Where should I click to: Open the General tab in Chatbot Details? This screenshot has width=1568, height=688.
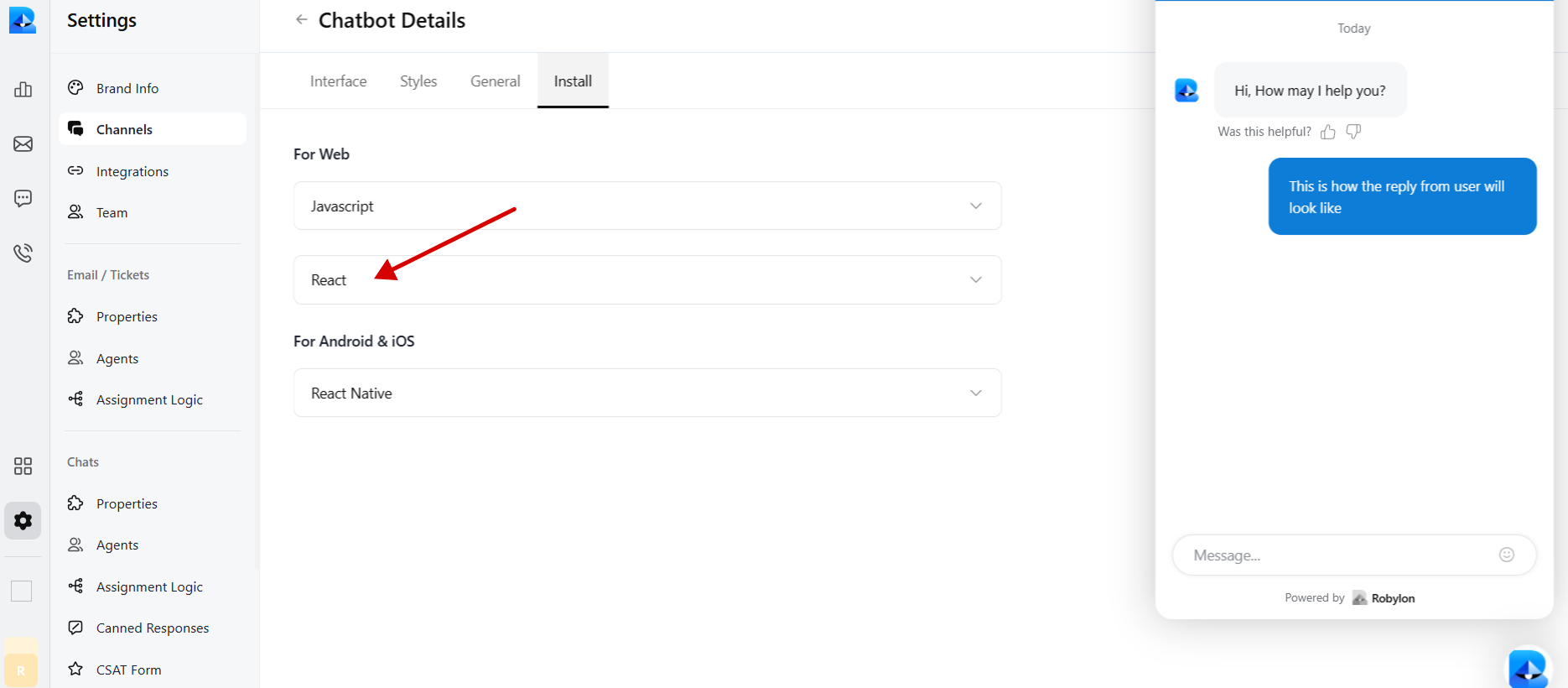[495, 81]
